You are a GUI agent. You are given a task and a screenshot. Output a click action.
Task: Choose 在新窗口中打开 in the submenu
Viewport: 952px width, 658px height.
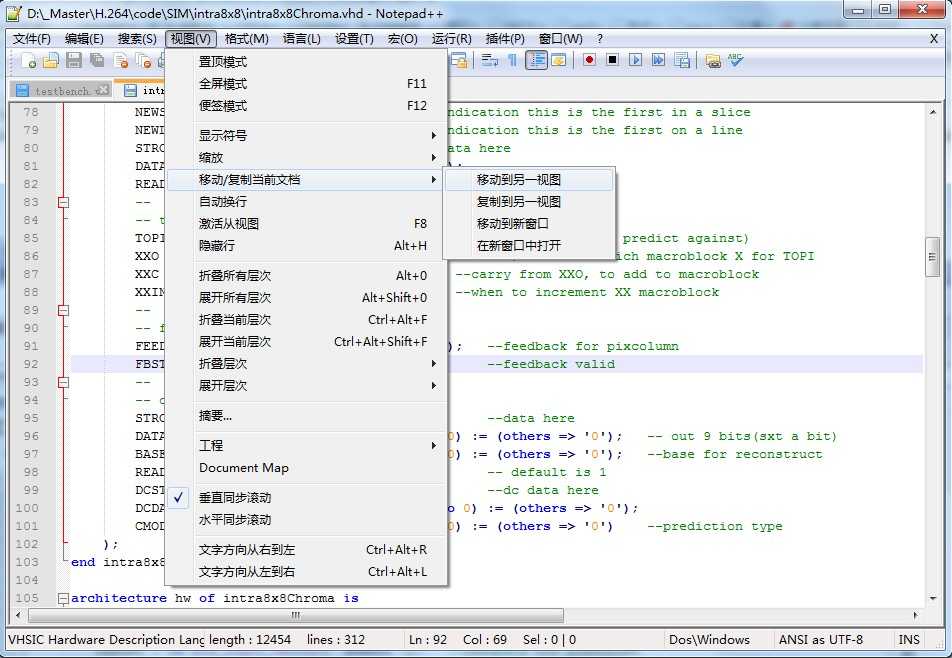pos(529,245)
